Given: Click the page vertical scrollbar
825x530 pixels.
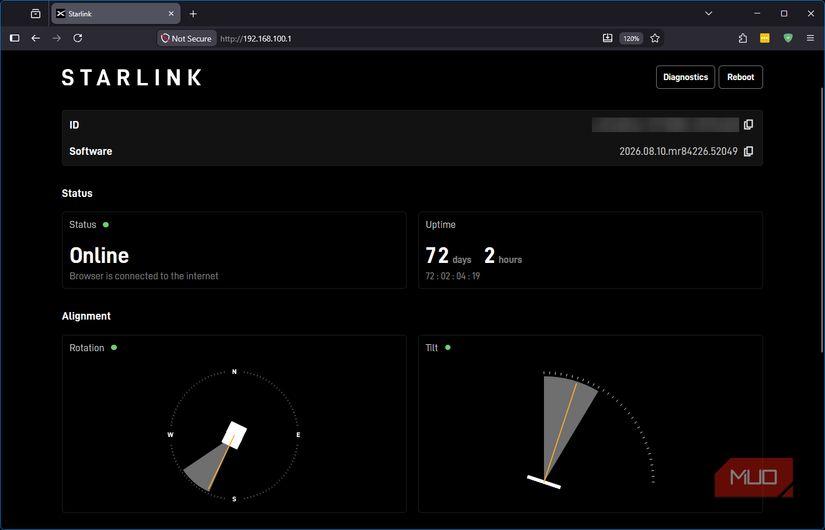Looking at the screenshot, I should pos(822,221).
